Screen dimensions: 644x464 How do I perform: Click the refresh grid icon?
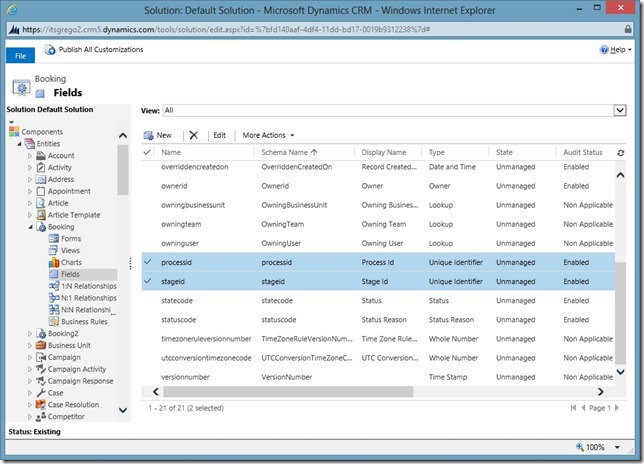pos(621,153)
